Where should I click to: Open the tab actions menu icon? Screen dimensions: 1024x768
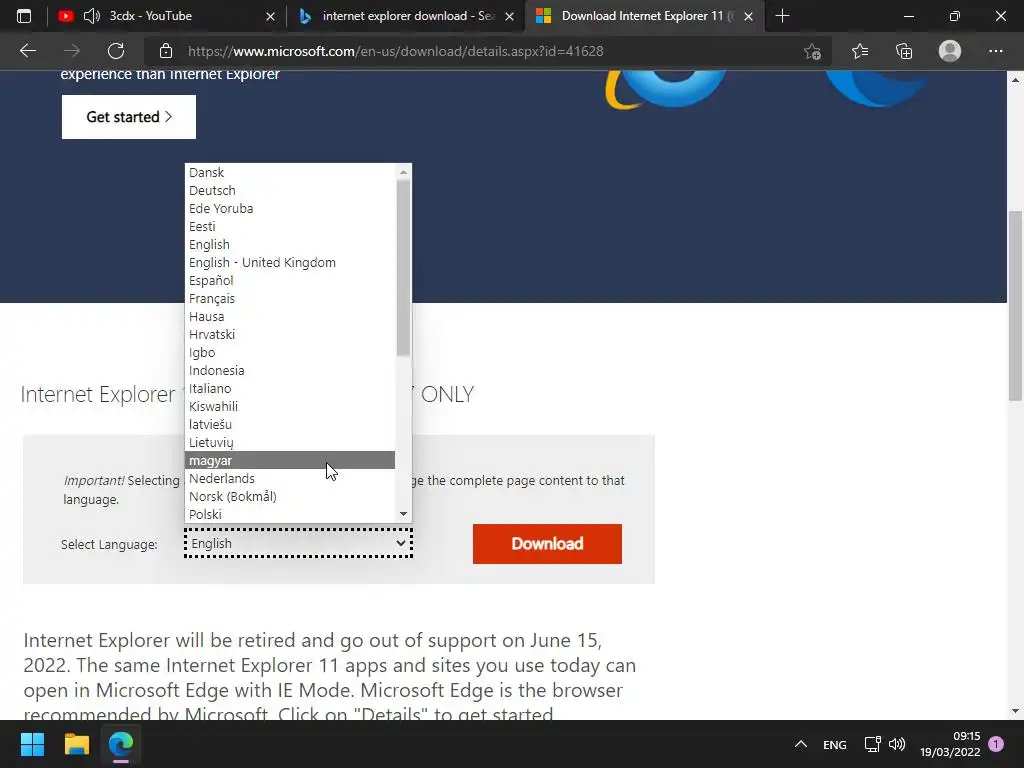click(24, 16)
